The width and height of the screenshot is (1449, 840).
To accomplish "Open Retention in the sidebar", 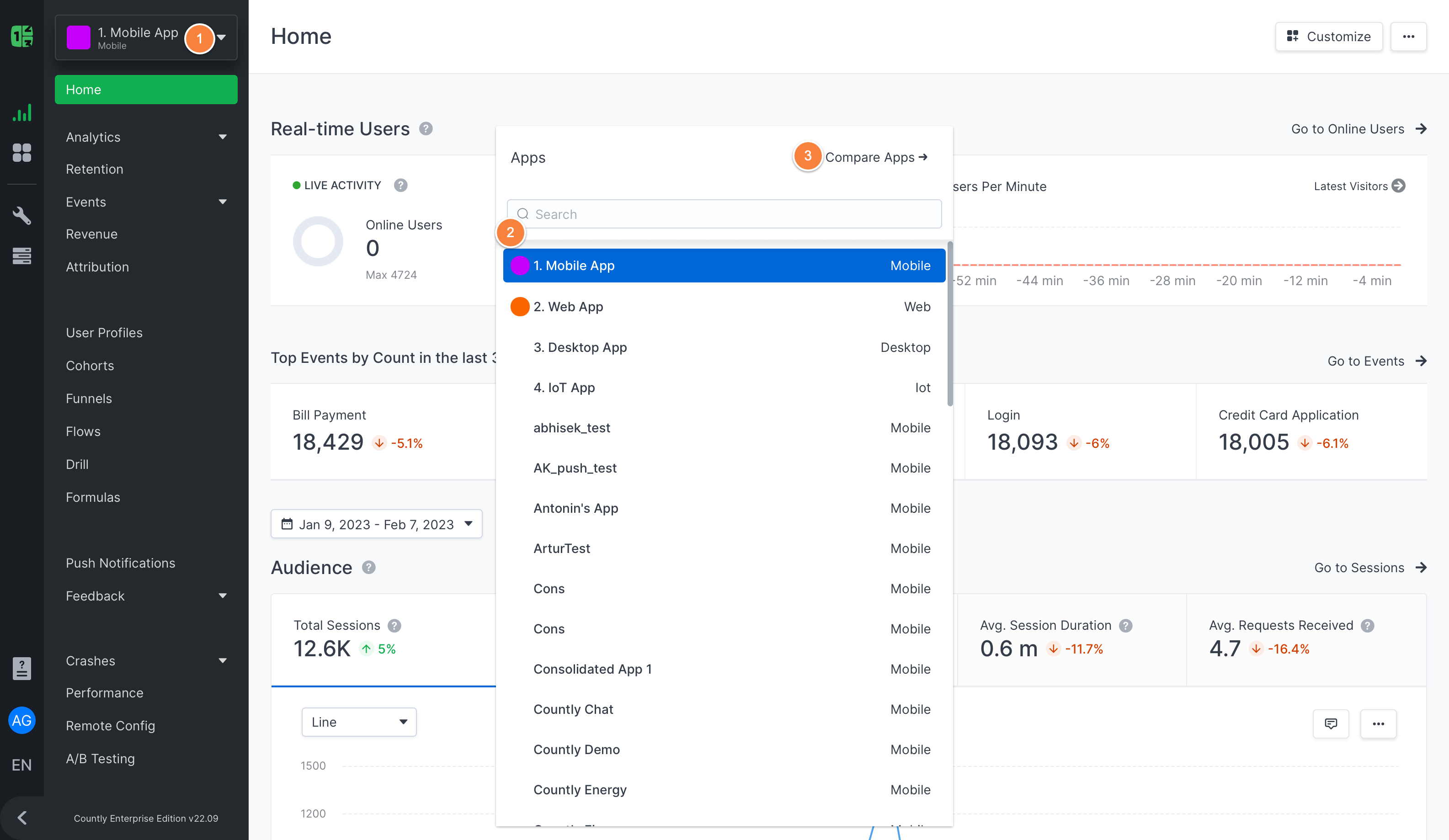I will (x=94, y=169).
